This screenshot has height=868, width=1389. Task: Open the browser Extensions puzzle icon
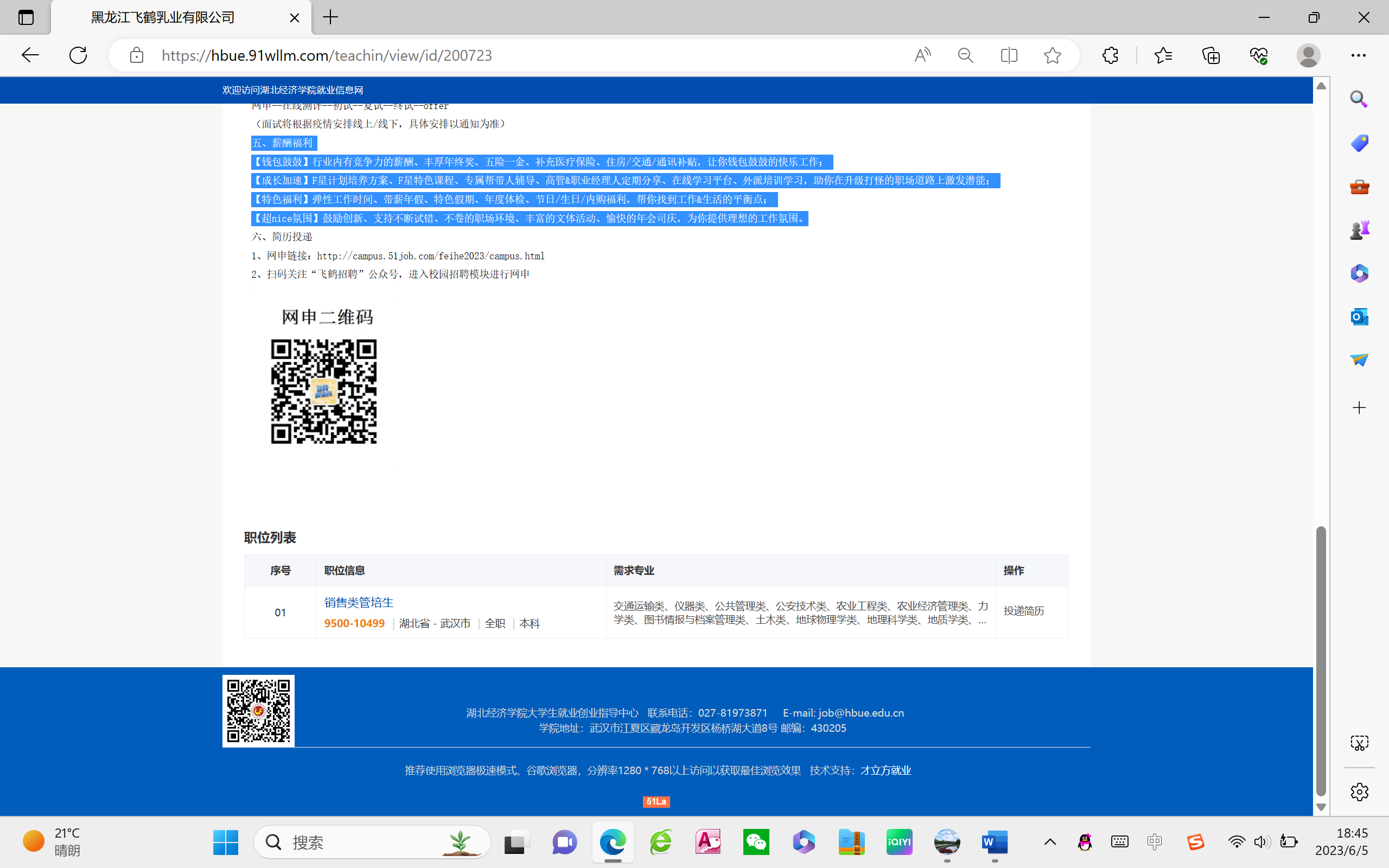tap(1110, 55)
